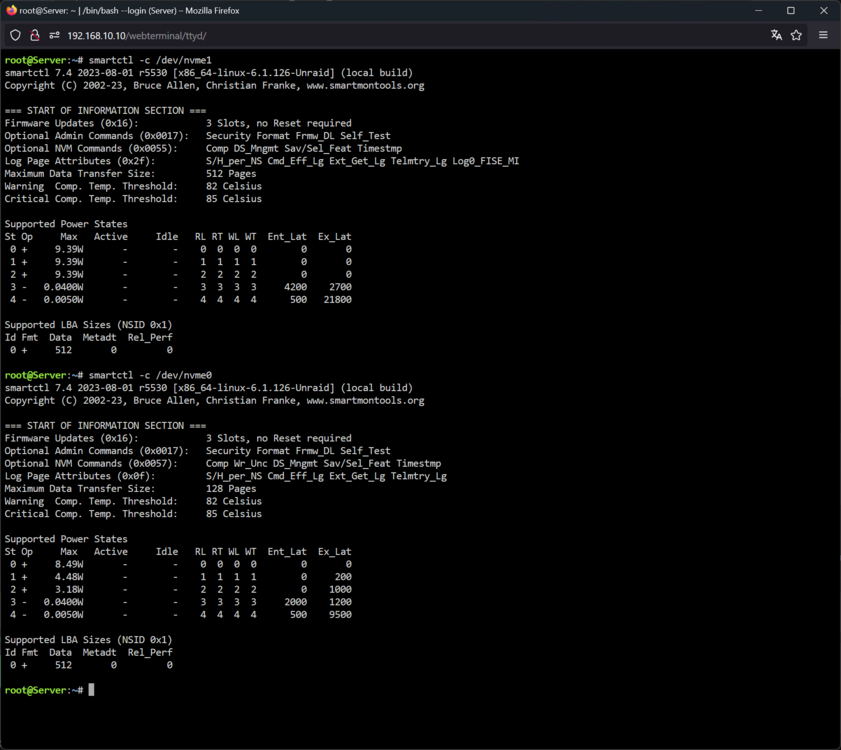Close the Firefox window
841x750 pixels.
point(824,11)
